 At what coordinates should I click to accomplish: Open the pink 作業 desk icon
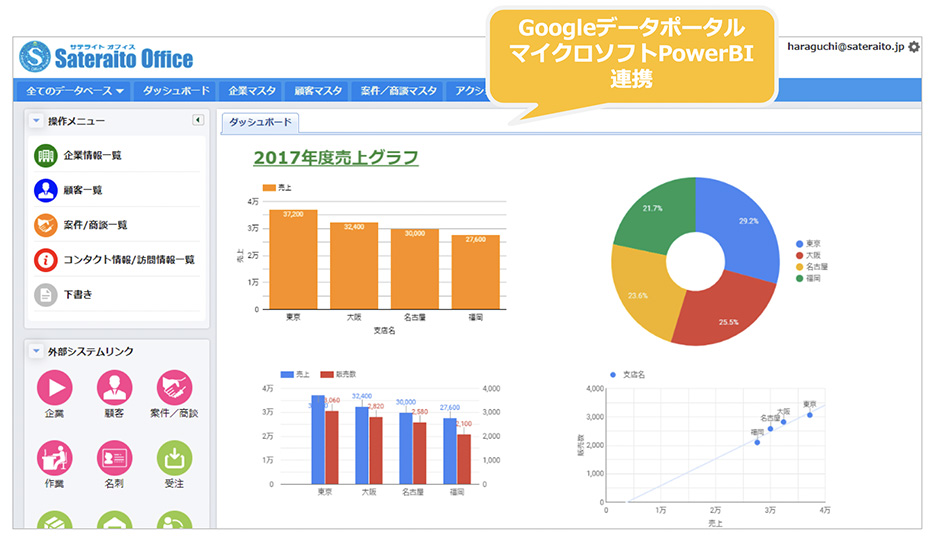coord(54,458)
